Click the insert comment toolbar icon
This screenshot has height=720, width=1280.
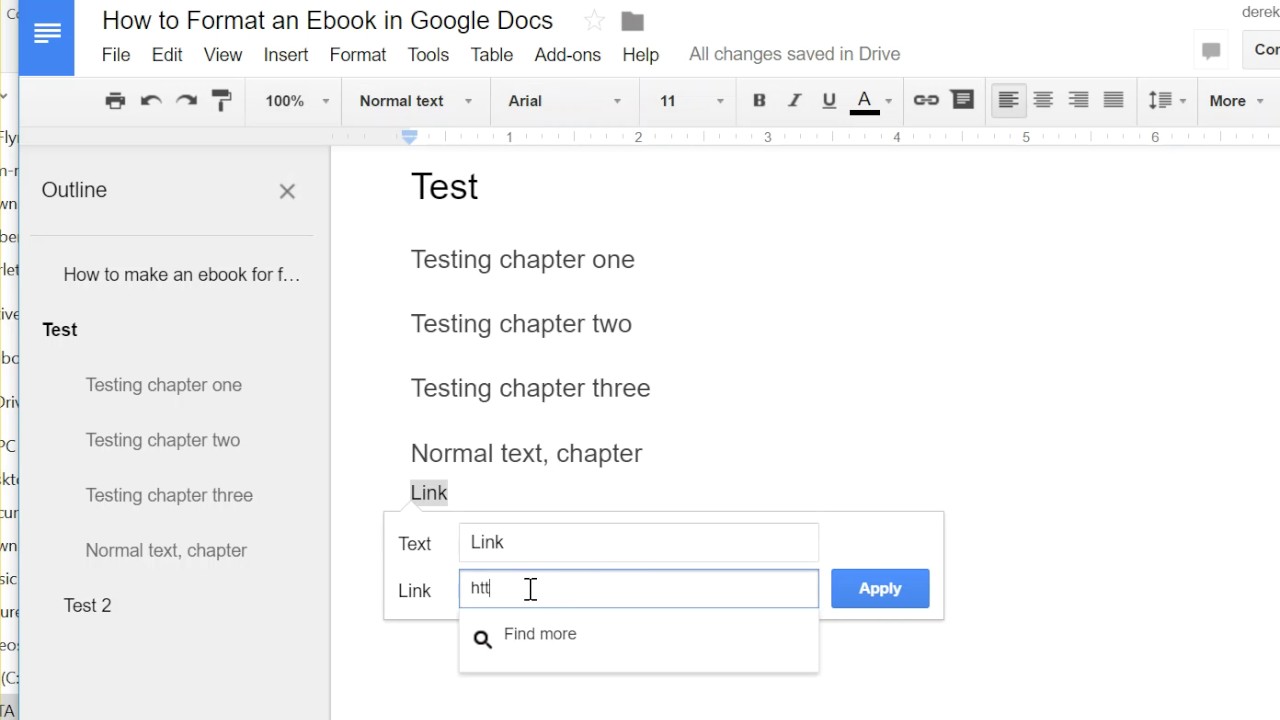(962, 100)
